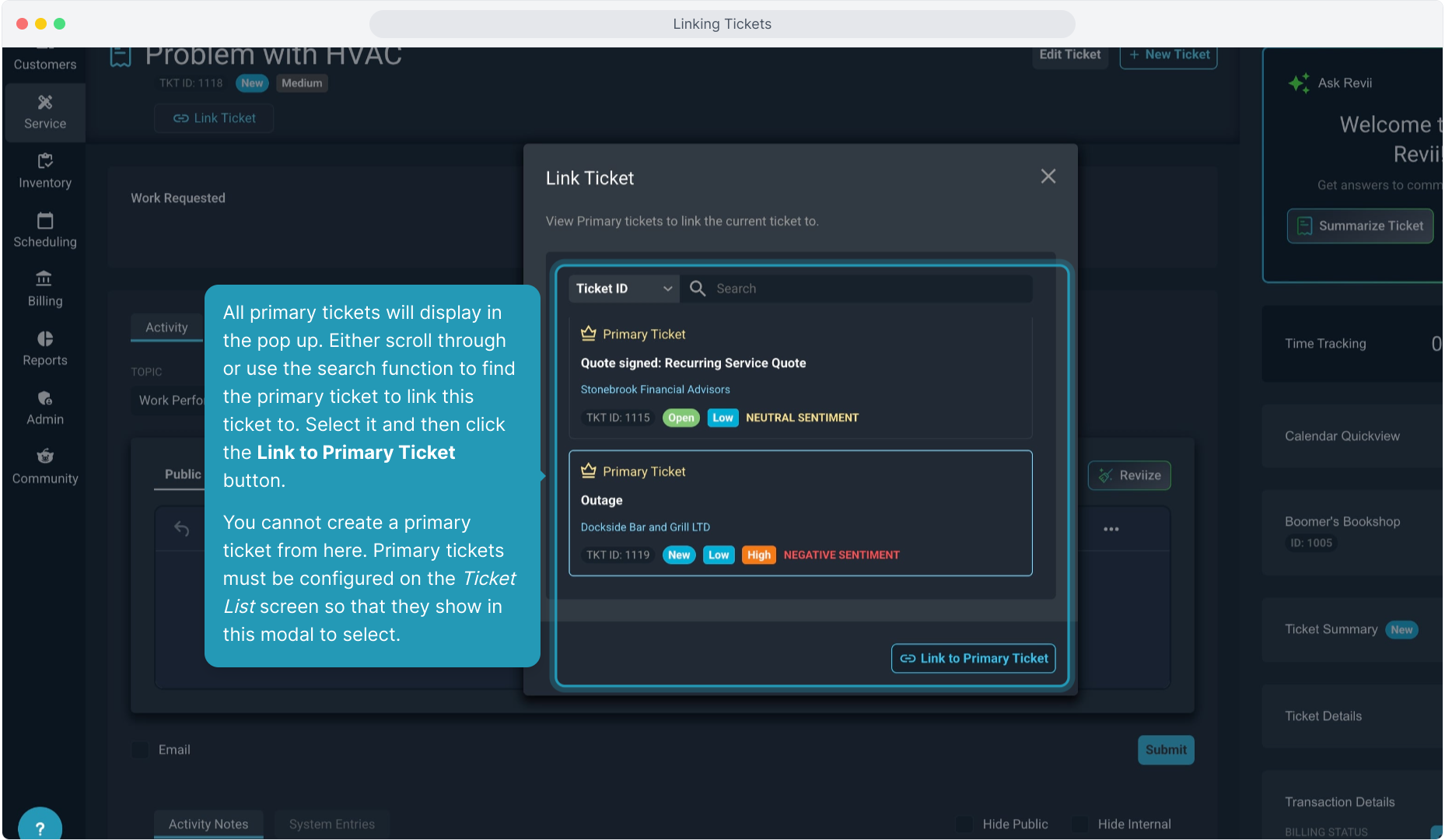Click the help question mark icon
Screen dimensions: 1445x840
40,828
